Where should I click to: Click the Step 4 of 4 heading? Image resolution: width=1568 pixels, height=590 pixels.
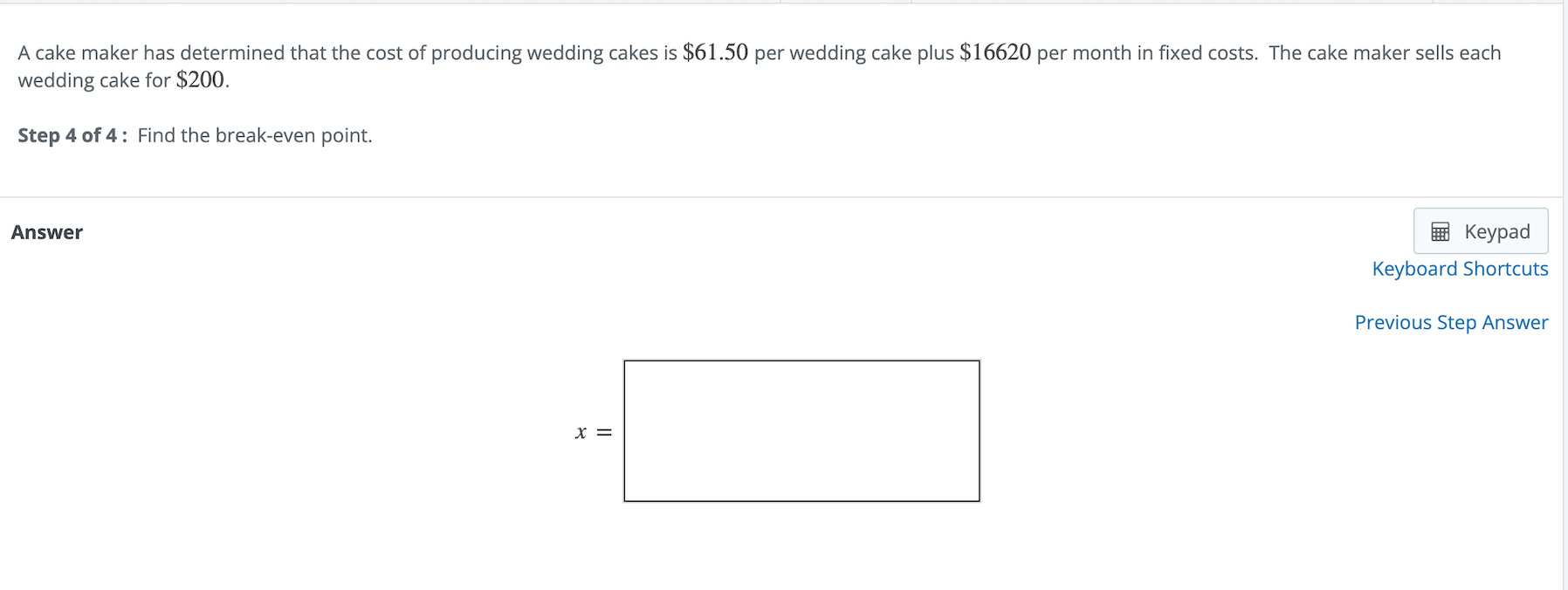(70, 135)
